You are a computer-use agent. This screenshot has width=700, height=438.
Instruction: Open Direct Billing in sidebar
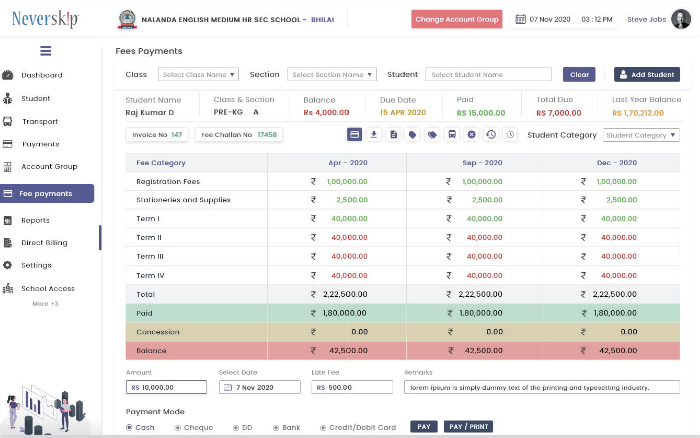(44, 243)
